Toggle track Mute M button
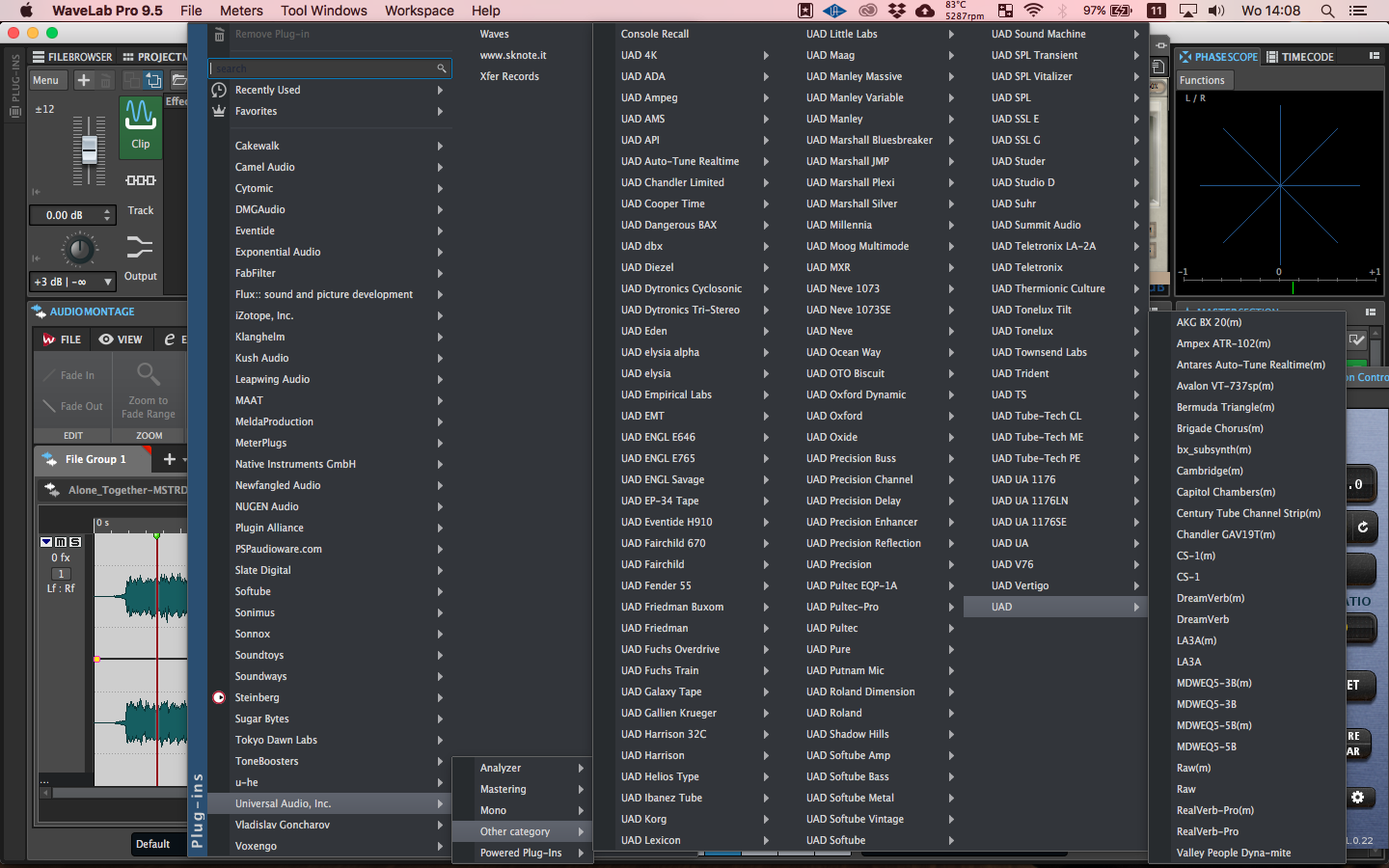 tap(62, 542)
